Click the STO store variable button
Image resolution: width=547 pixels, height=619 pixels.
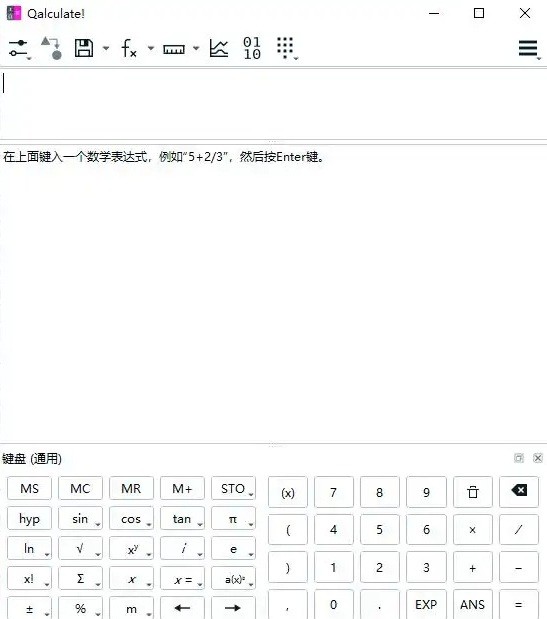point(233,488)
